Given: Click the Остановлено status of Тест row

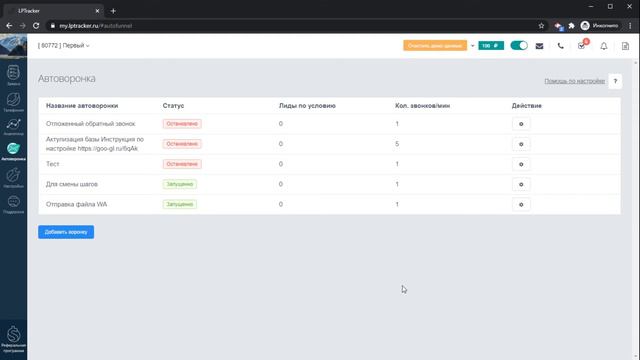Looking at the screenshot, I should point(182,164).
